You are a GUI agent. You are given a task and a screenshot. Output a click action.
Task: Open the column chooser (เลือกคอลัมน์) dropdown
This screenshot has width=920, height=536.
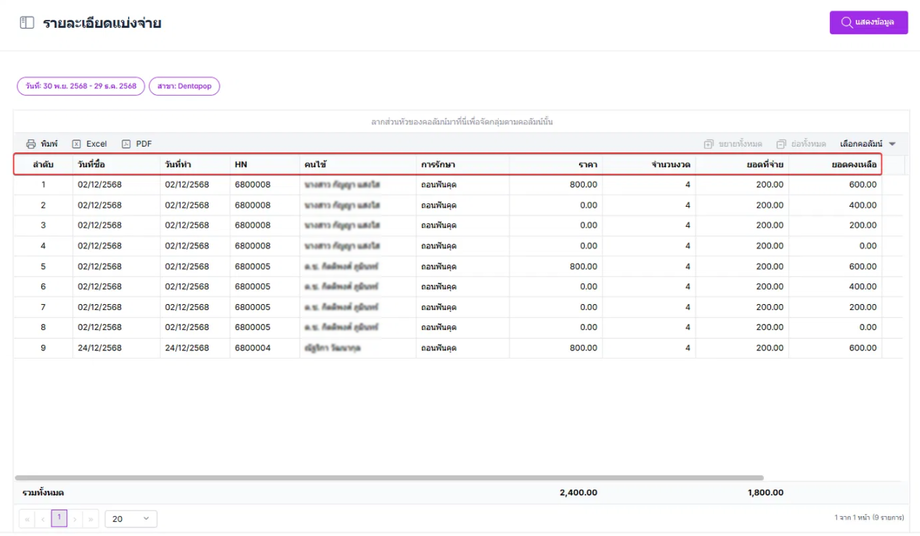click(867, 144)
